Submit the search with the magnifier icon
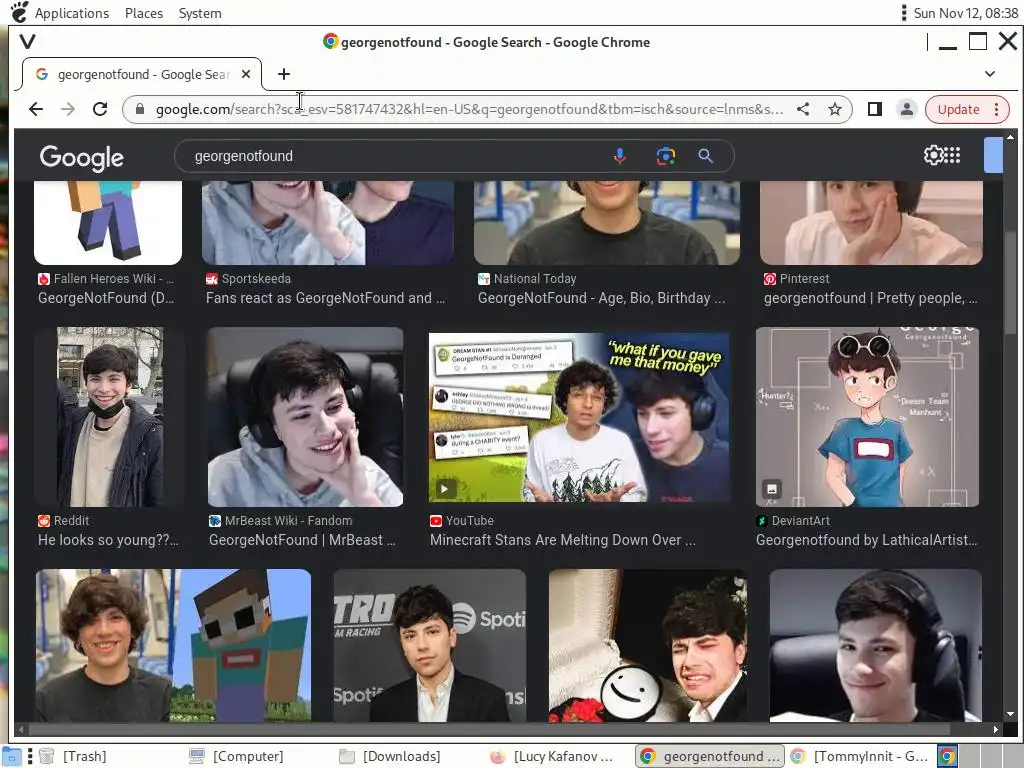 coord(705,156)
